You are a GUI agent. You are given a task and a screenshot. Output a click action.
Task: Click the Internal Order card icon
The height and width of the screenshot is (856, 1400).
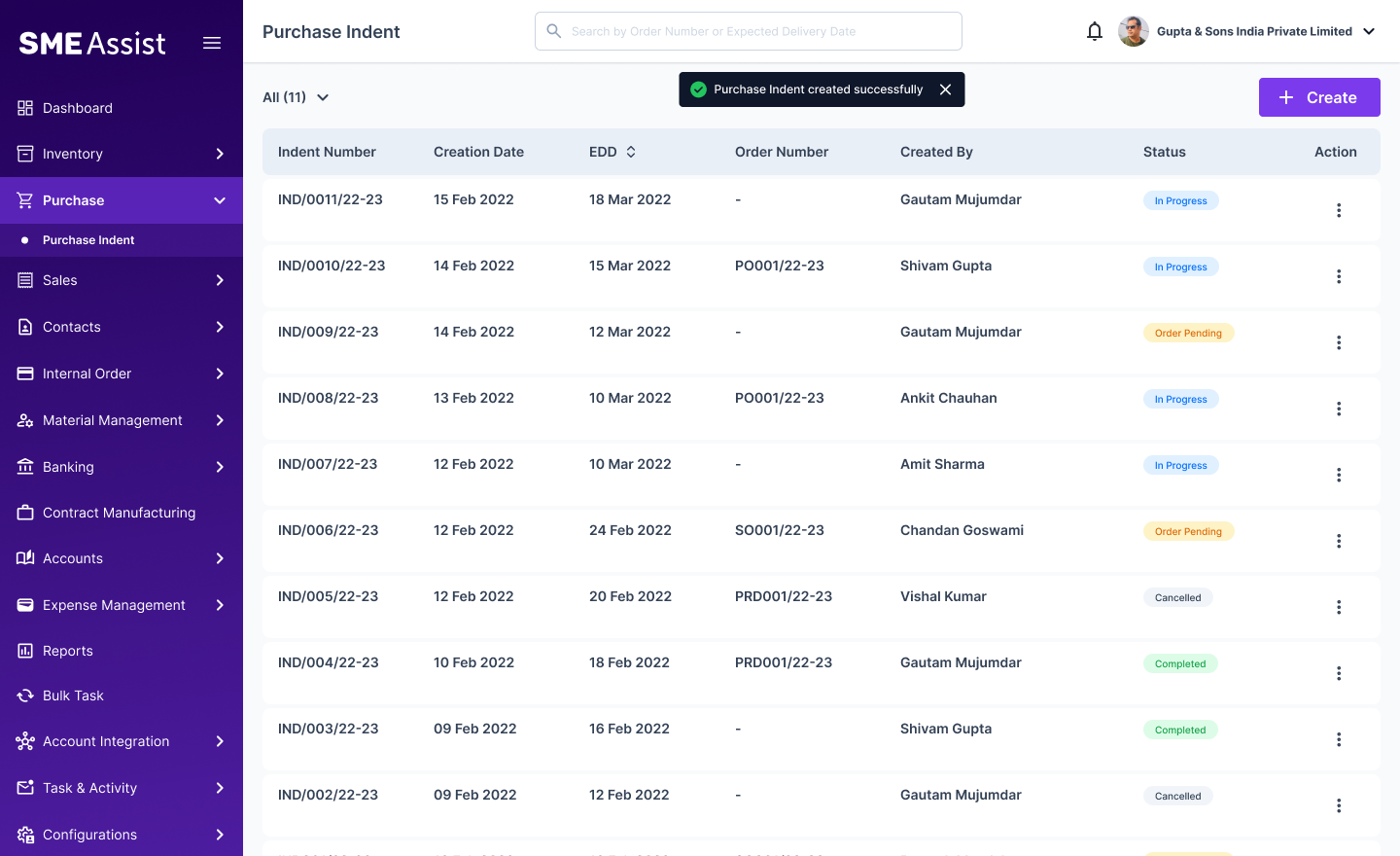tap(25, 374)
